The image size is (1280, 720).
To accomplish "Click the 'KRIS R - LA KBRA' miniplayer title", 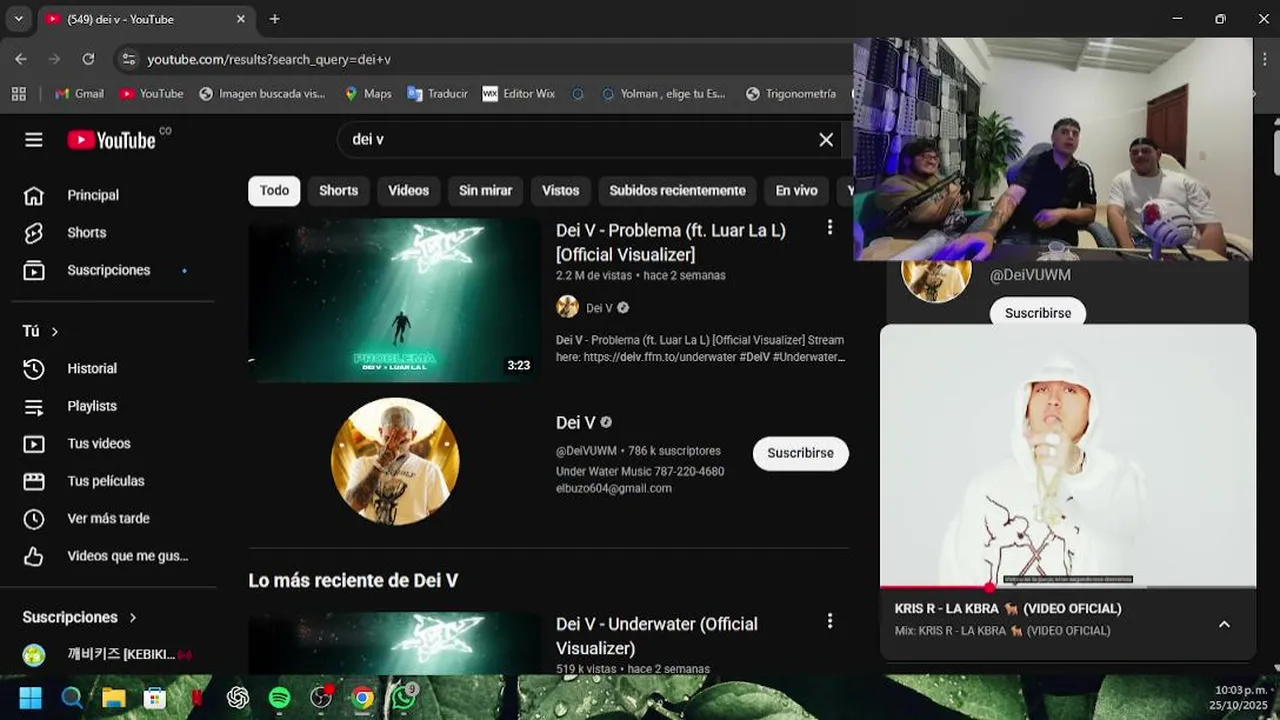I will pyautogui.click(x=1008, y=608).
